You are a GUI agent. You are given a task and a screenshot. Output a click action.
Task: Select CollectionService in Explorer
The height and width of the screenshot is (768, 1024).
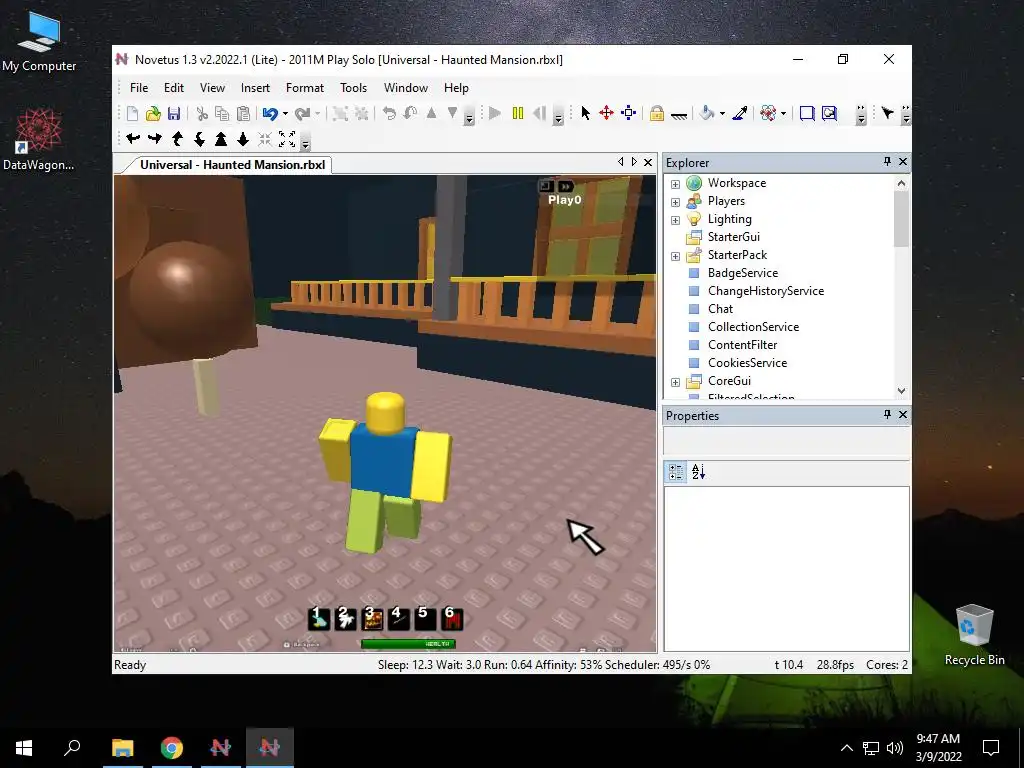tap(753, 327)
